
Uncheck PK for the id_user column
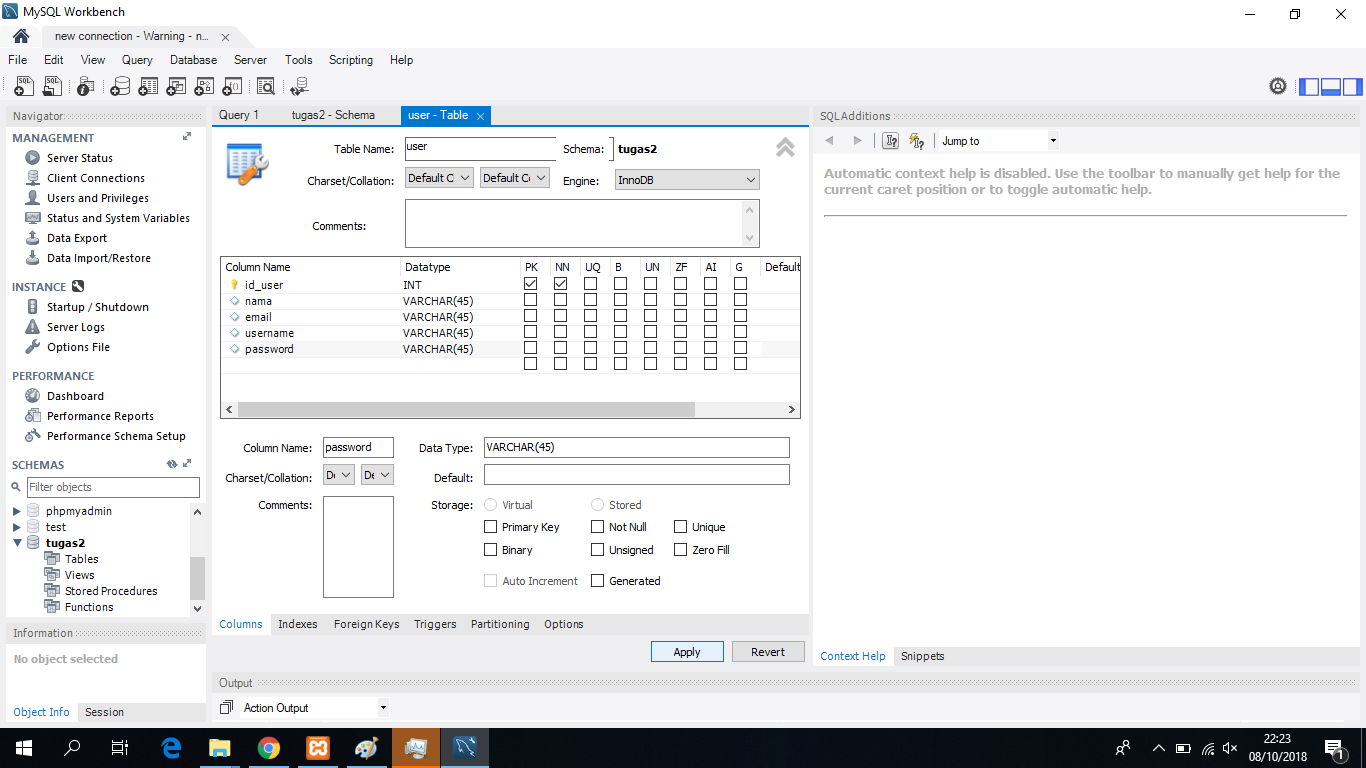point(530,284)
